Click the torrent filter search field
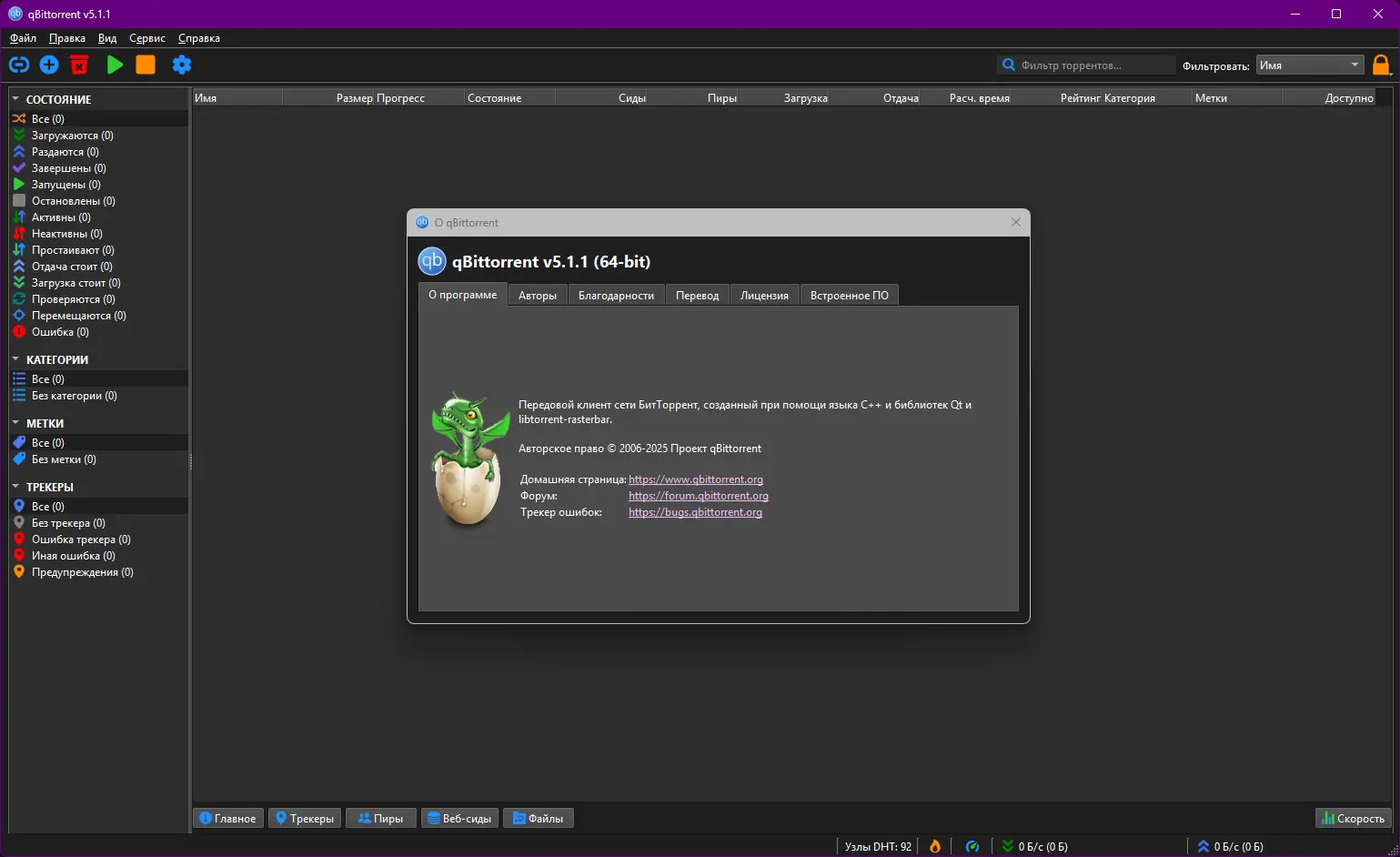1400x857 pixels. 1086,65
